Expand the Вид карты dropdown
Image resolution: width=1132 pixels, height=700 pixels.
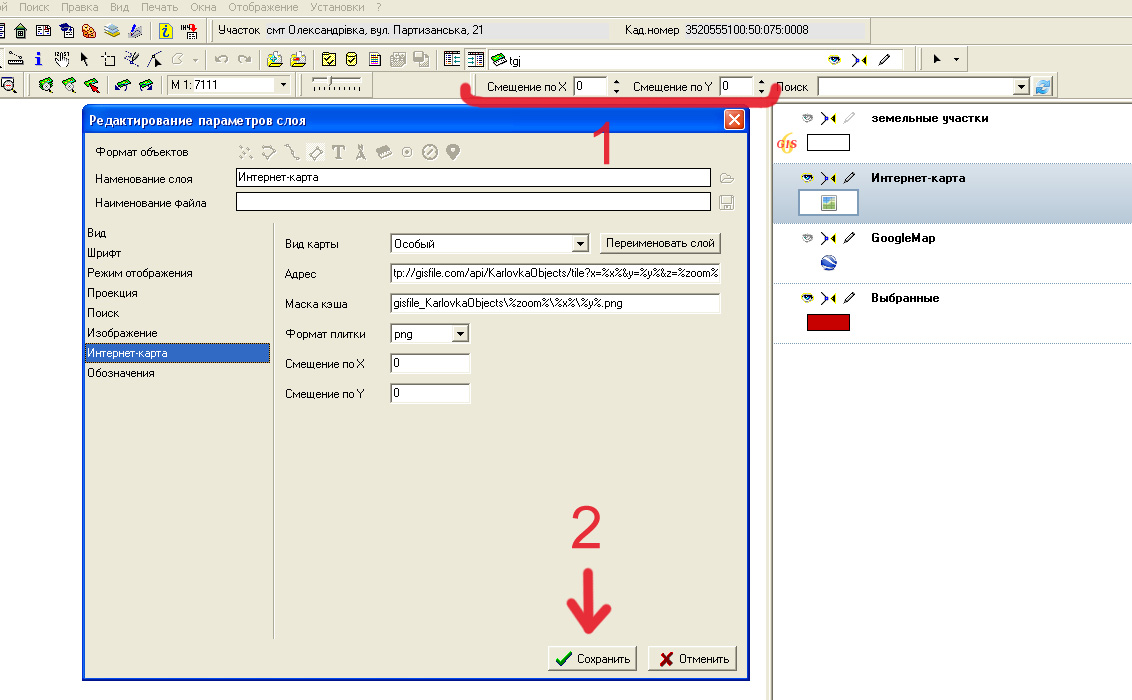click(580, 244)
